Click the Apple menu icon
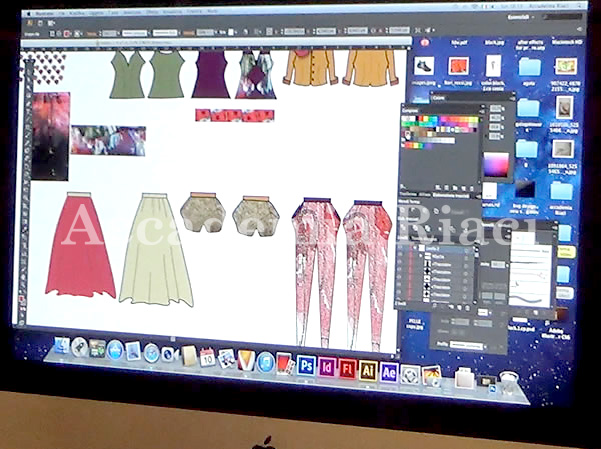 click(x=27, y=14)
